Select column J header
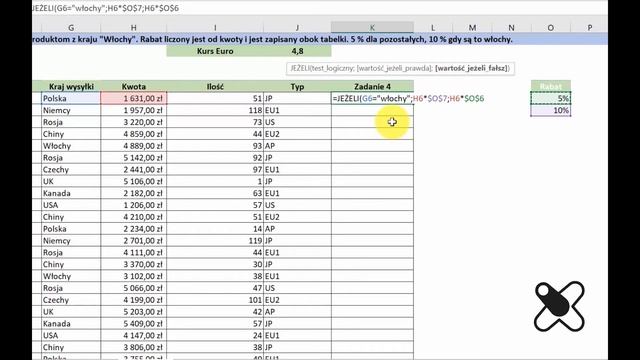 pyautogui.click(x=297, y=28)
